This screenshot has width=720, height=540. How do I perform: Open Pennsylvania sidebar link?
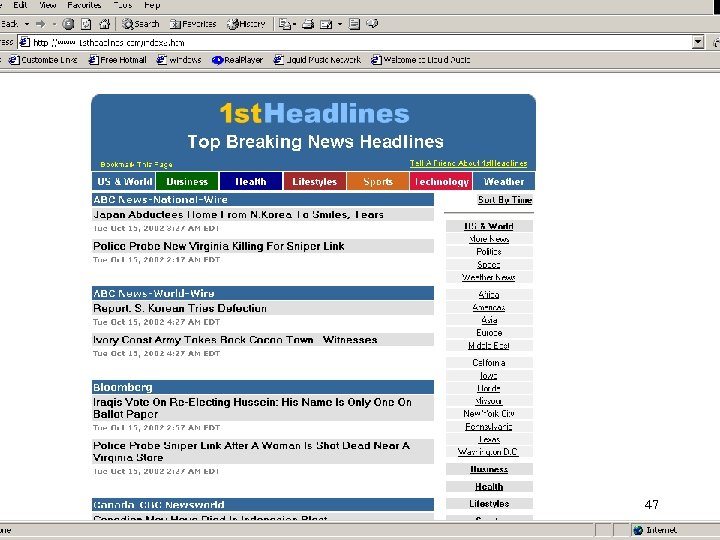489,427
